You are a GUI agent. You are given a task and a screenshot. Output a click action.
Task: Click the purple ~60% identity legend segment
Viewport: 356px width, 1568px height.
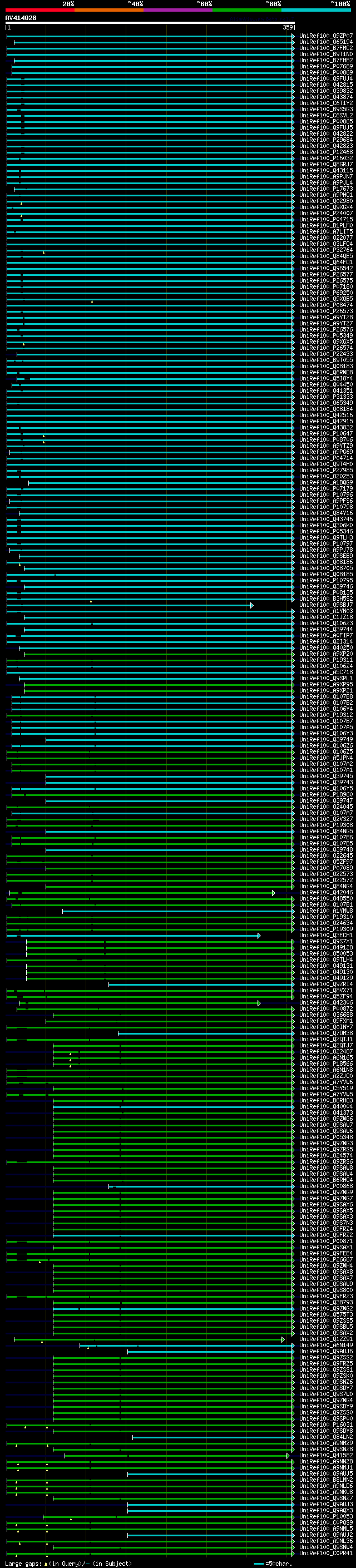click(x=177, y=10)
